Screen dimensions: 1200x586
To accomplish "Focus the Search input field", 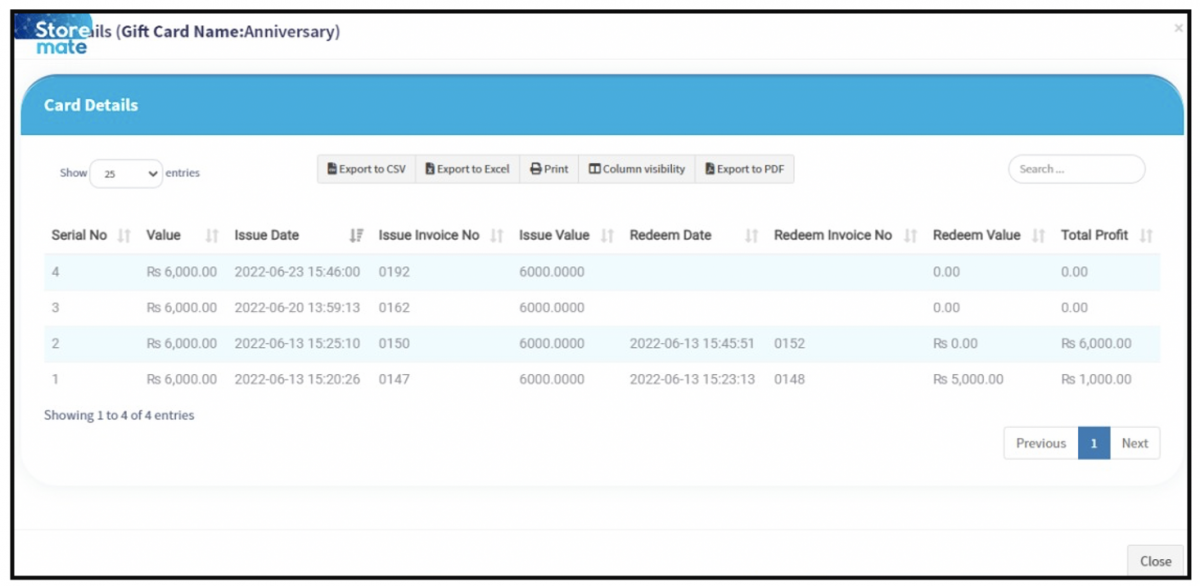I will [x=1076, y=169].
